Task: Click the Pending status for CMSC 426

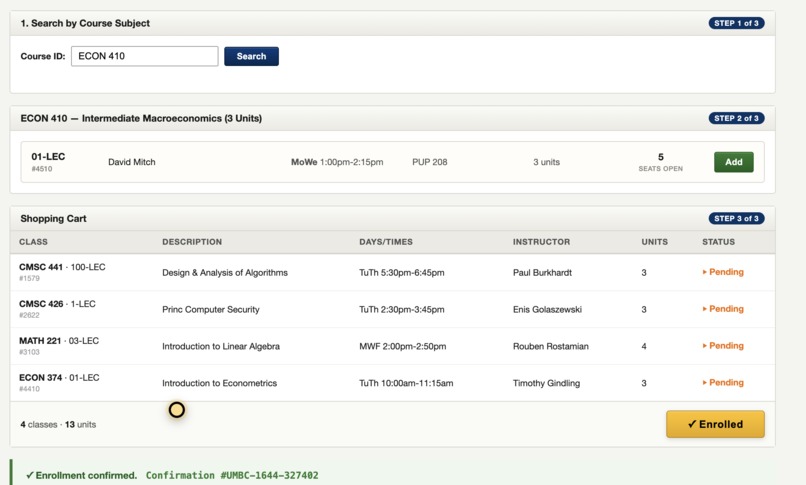Action: (723, 309)
